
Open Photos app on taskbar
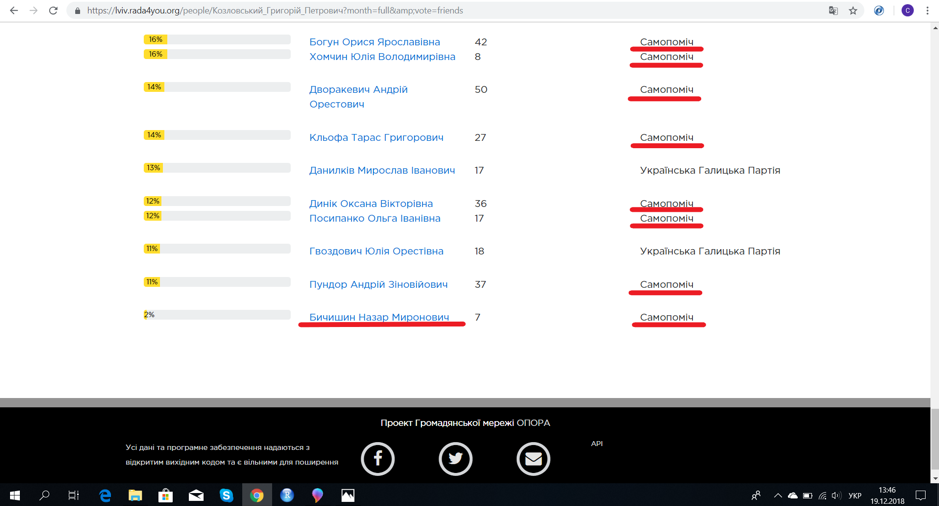pos(348,495)
